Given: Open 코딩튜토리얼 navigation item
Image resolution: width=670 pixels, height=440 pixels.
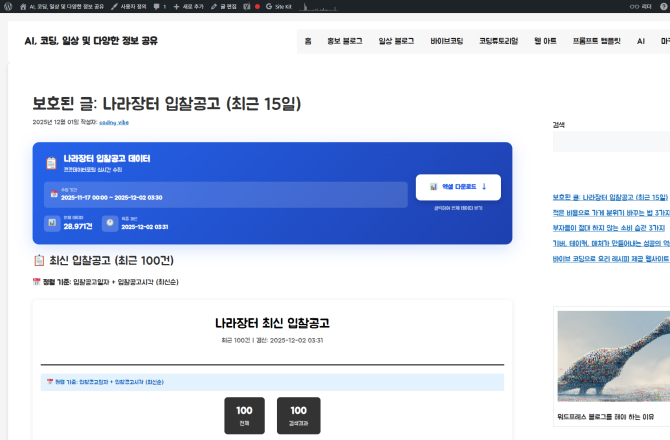Looking at the screenshot, I should tap(498, 42).
